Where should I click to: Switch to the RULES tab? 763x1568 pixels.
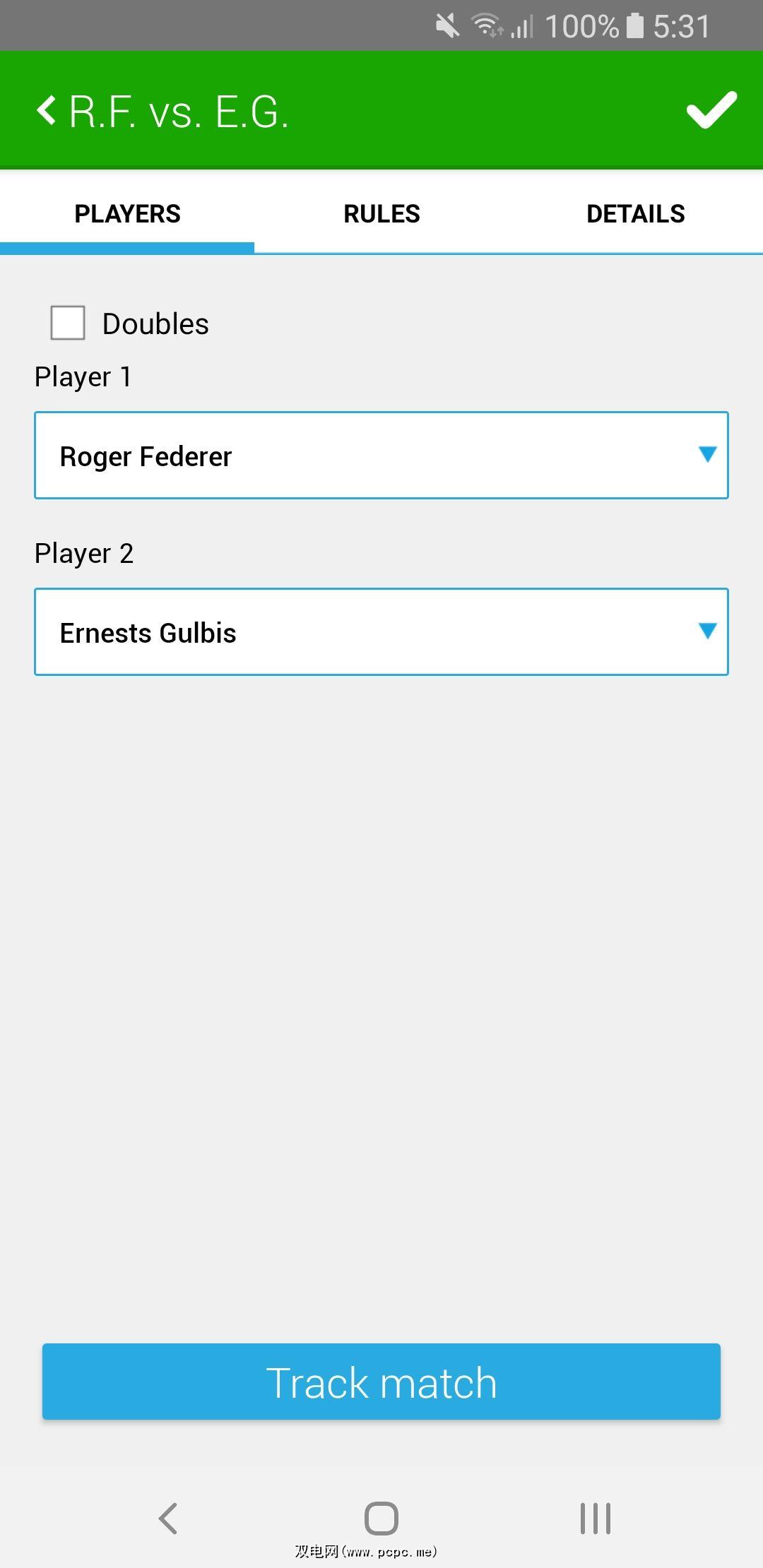click(381, 214)
